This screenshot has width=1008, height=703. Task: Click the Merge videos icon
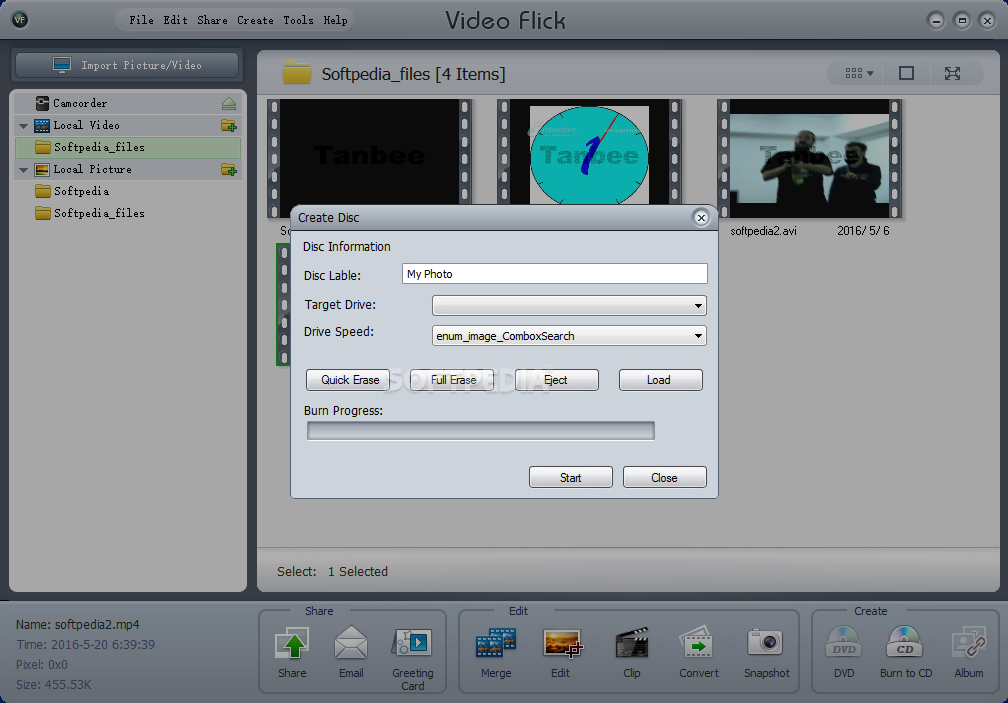click(x=496, y=643)
